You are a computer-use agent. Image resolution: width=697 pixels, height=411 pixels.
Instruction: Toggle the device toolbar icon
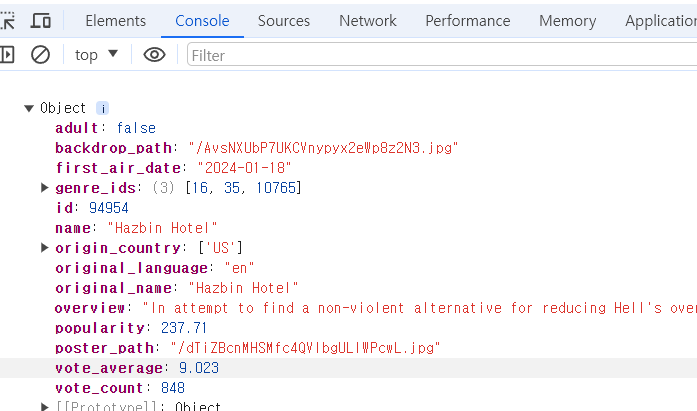pyautogui.click(x=40, y=20)
